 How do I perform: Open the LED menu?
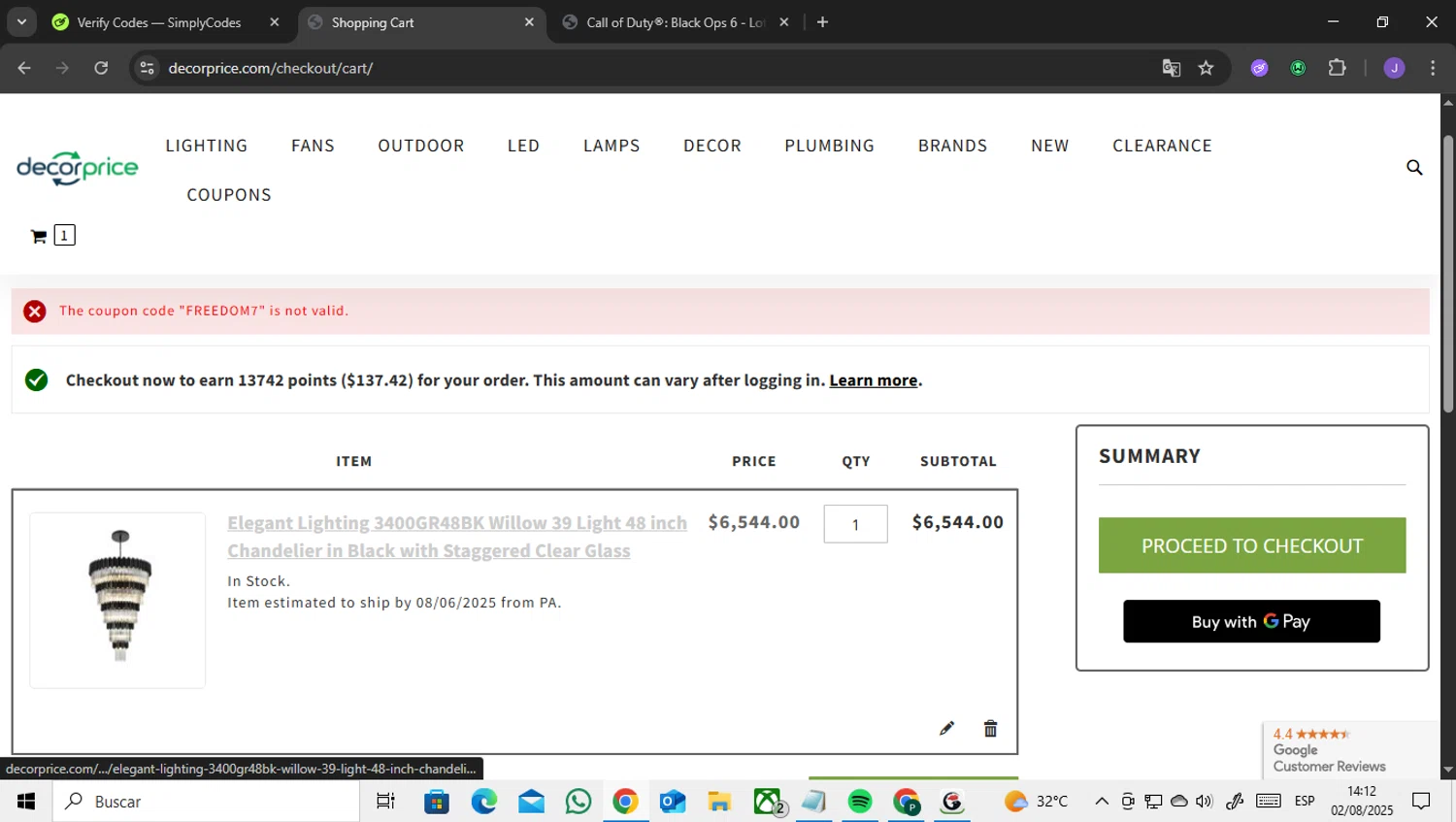[523, 146]
